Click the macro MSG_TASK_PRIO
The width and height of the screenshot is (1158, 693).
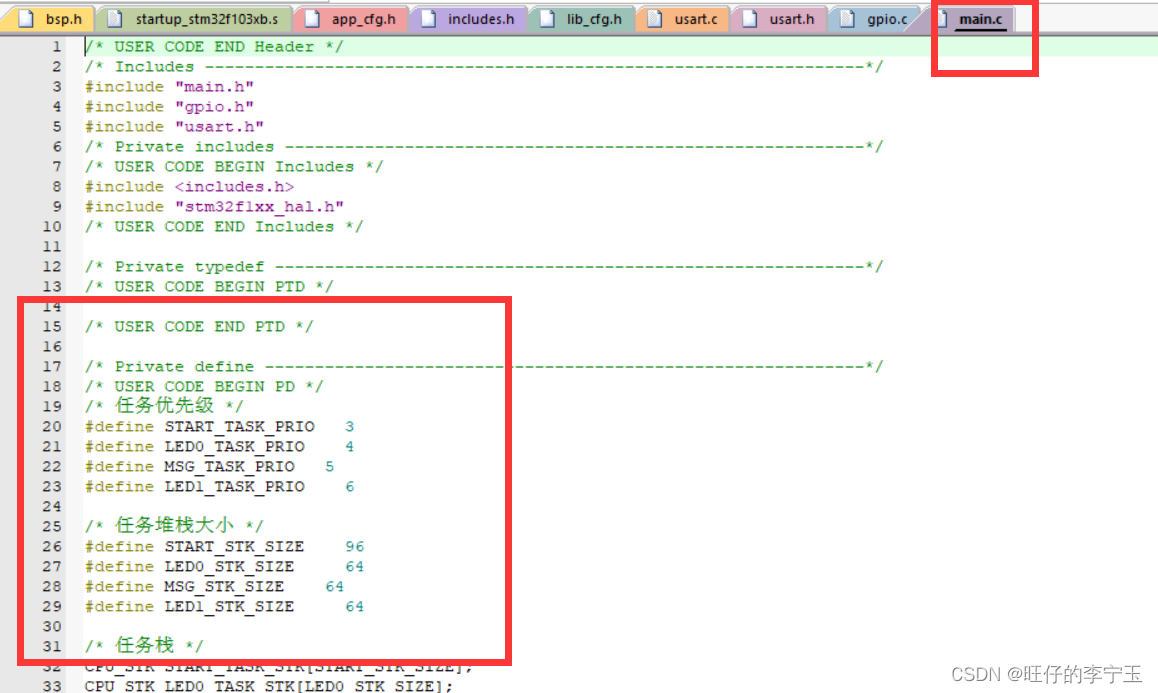(x=229, y=466)
